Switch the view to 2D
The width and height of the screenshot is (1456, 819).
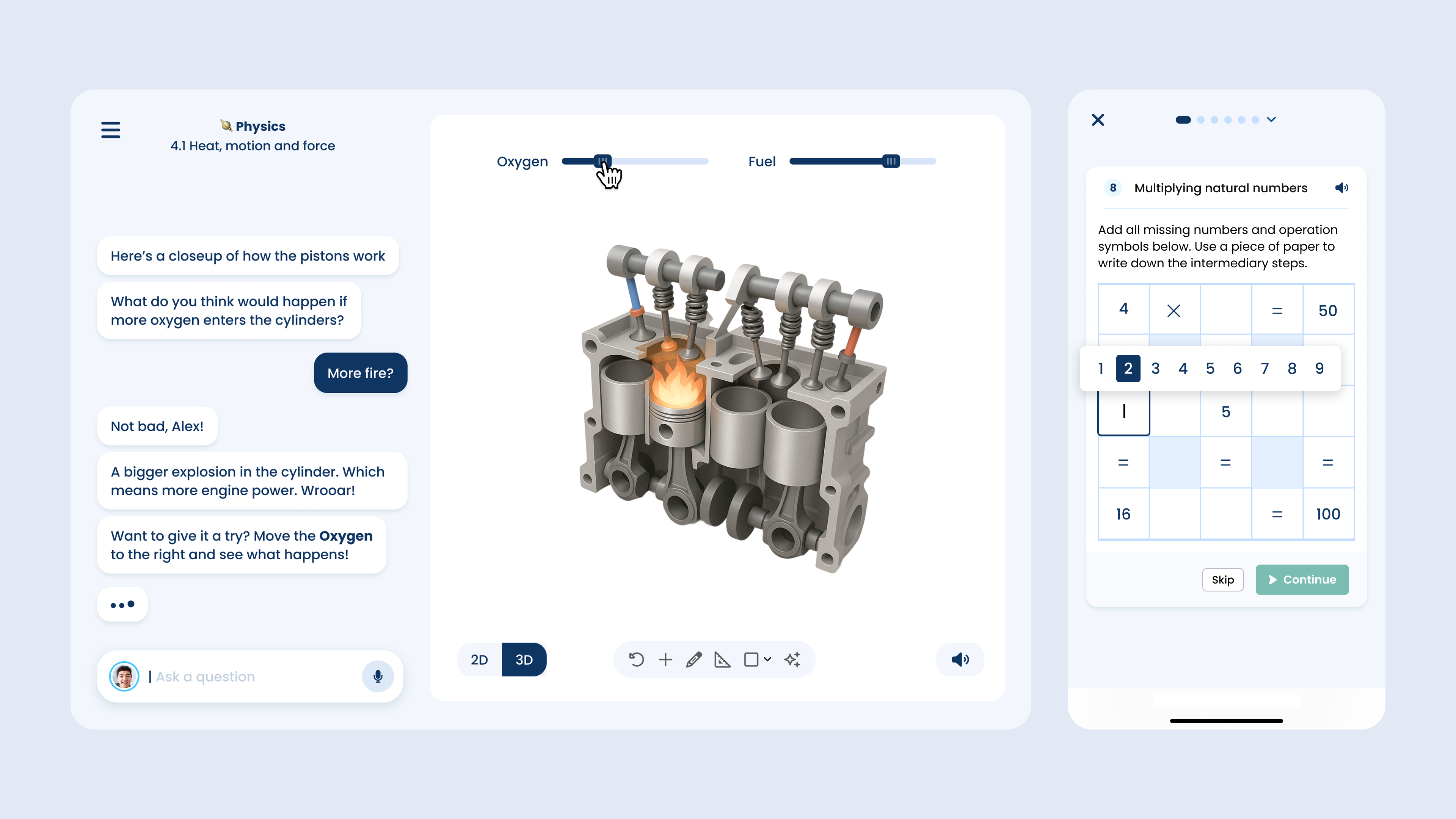coord(479,659)
